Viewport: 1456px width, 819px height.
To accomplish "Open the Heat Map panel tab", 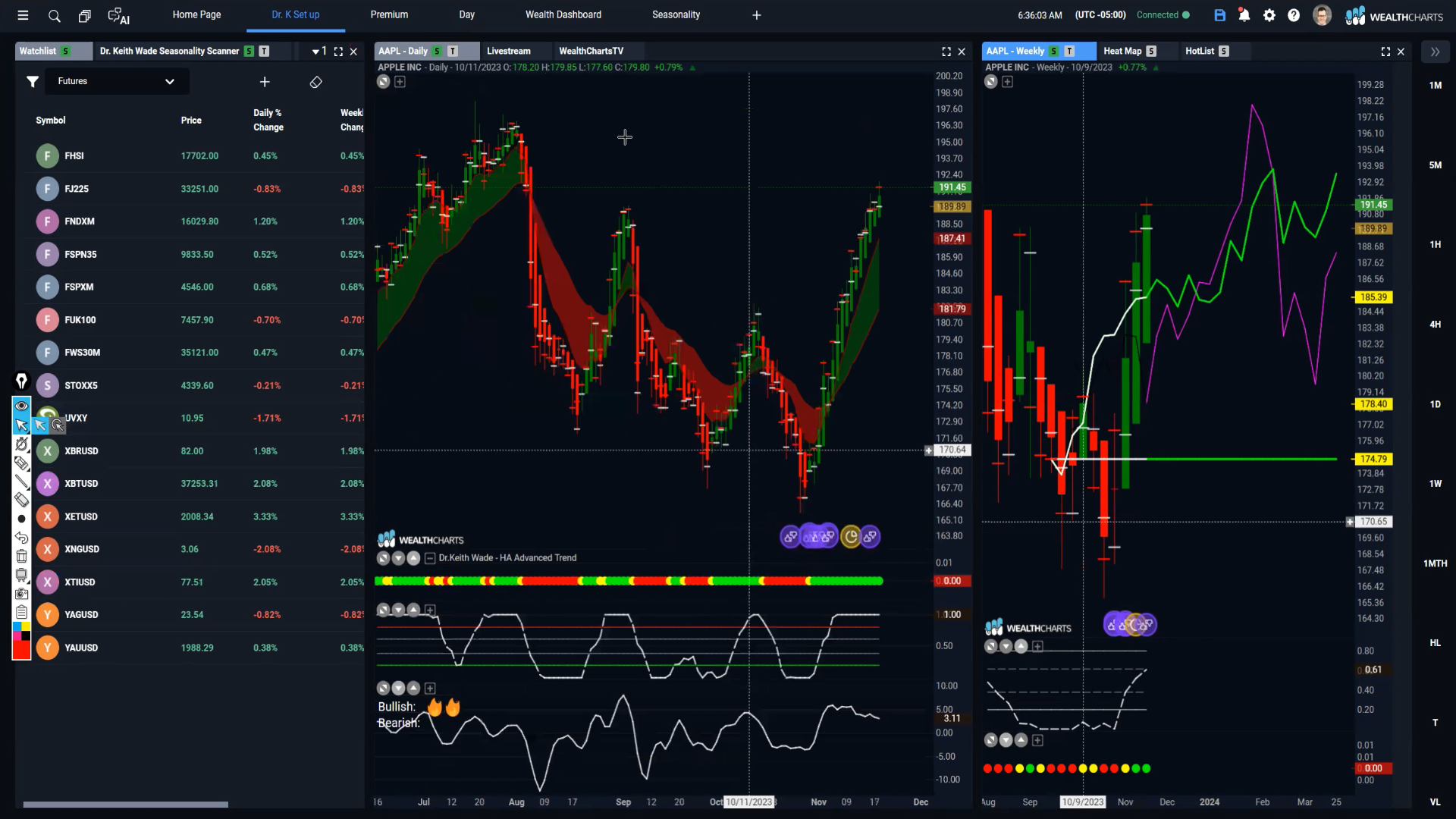I will (1122, 51).
